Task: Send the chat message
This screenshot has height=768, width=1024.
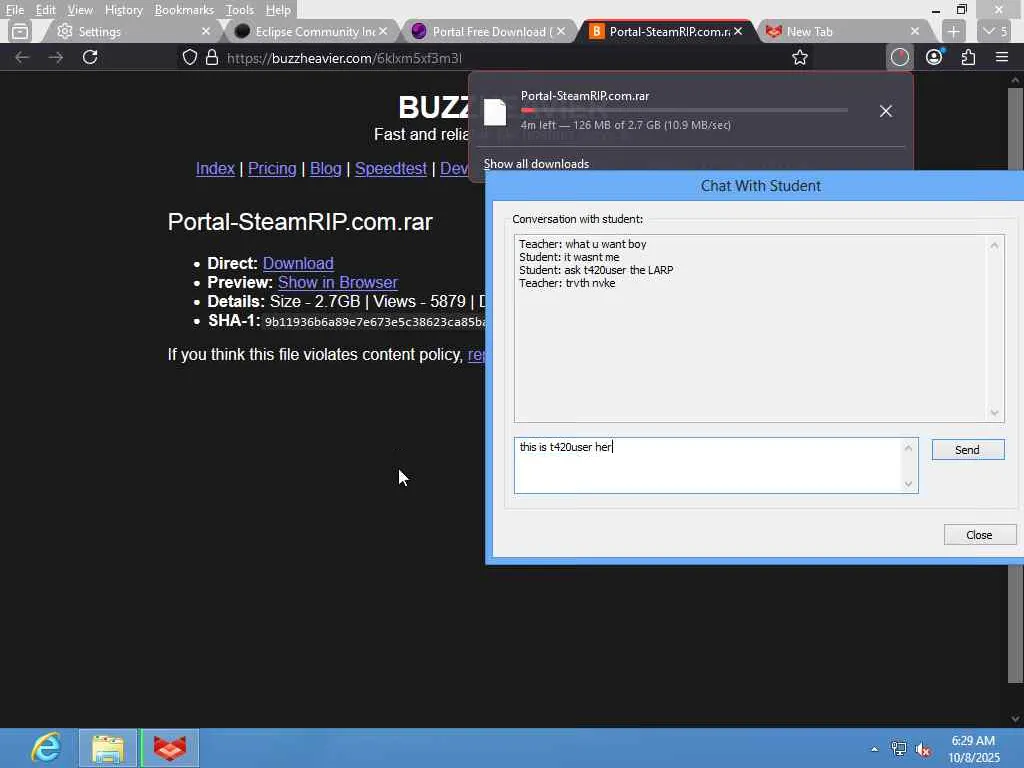Action: tap(968, 450)
